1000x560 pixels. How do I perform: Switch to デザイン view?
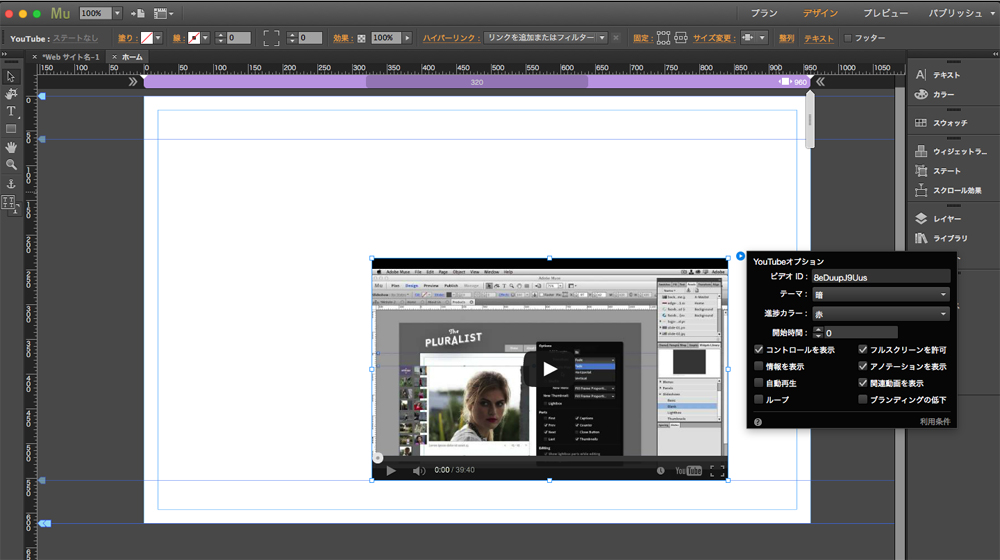(x=820, y=13)
